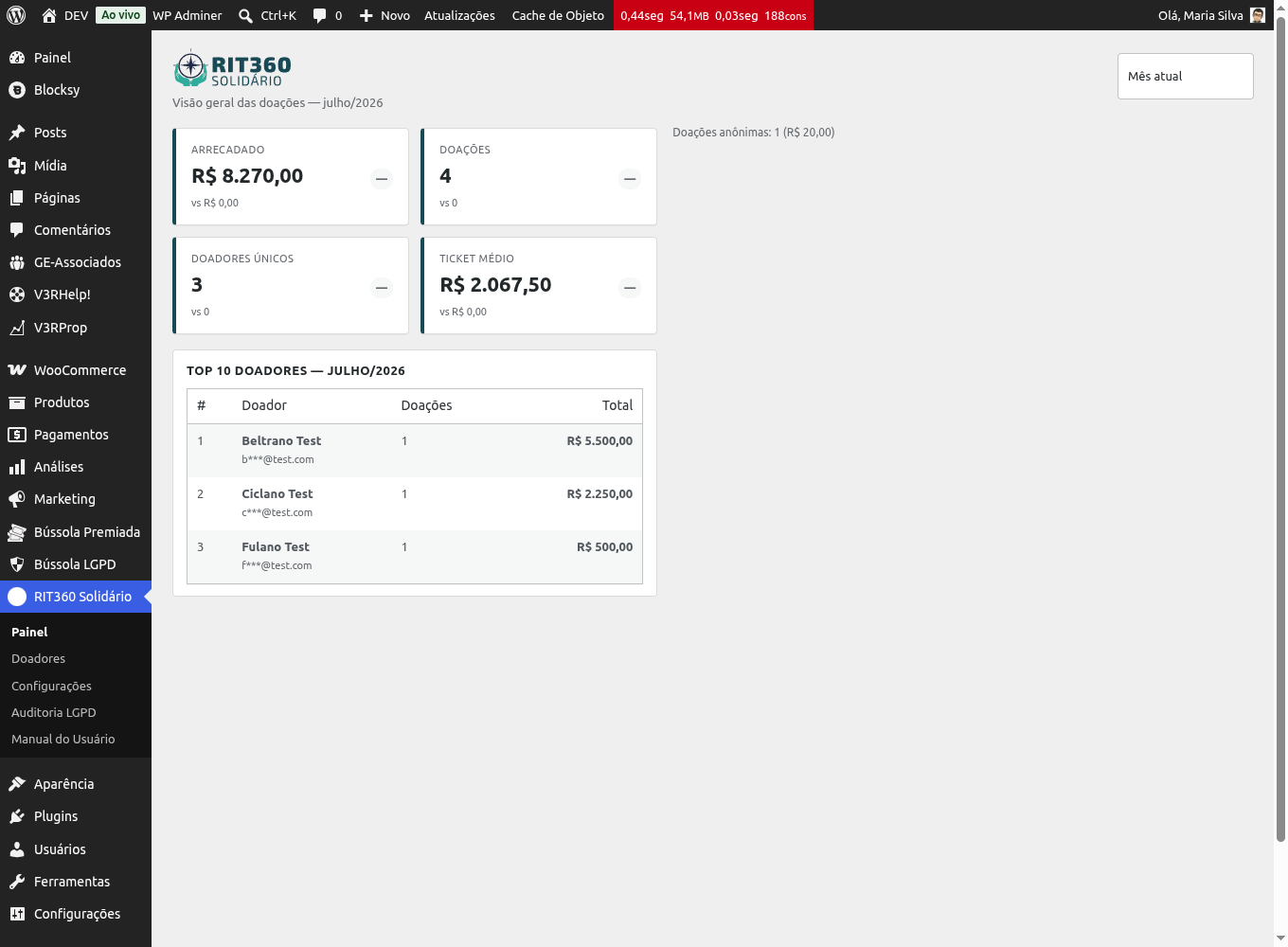Click the scrollbar down arrow
Viewport: 1288px width, 947px height.
click(1280, 939)
